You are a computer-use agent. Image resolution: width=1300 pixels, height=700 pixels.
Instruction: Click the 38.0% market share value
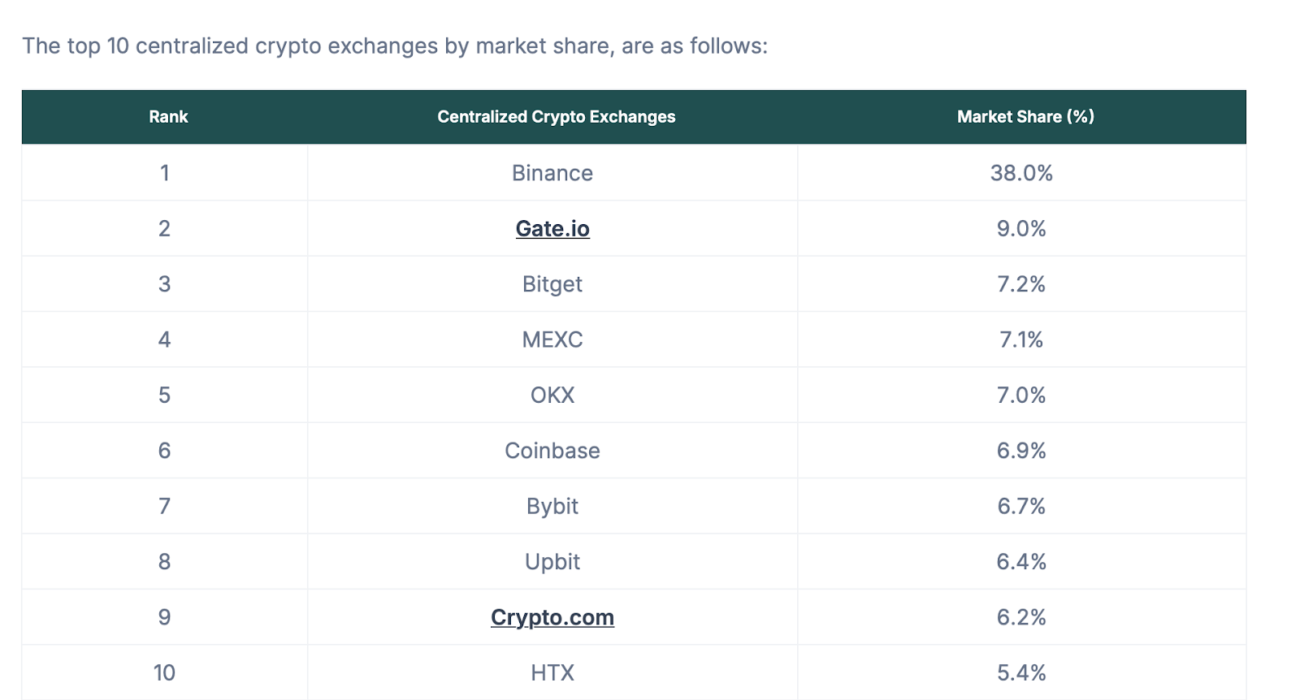[x=1021, y=173]
